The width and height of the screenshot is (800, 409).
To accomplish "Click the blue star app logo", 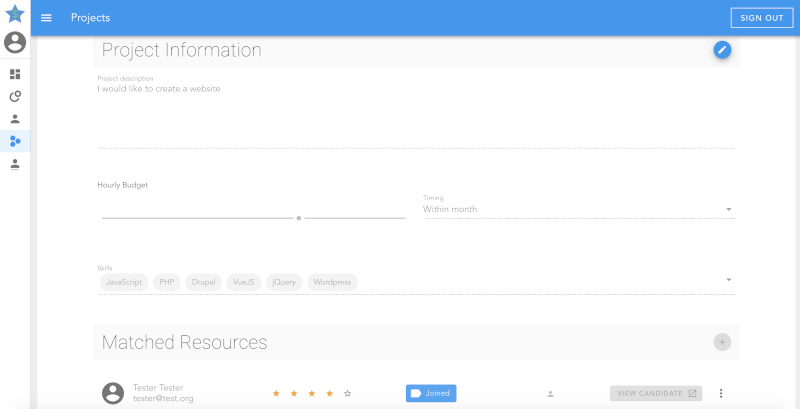I will (15, 14).
